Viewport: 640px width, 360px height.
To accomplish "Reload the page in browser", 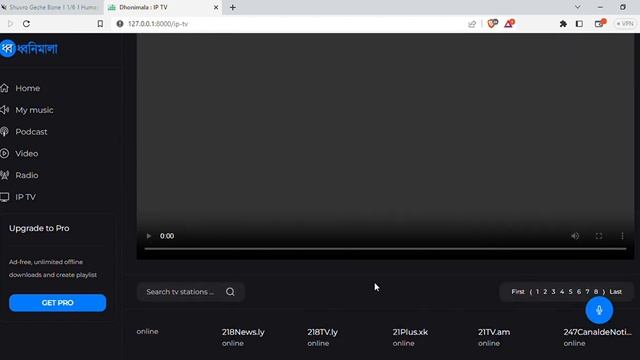I will tap(27, 24).
